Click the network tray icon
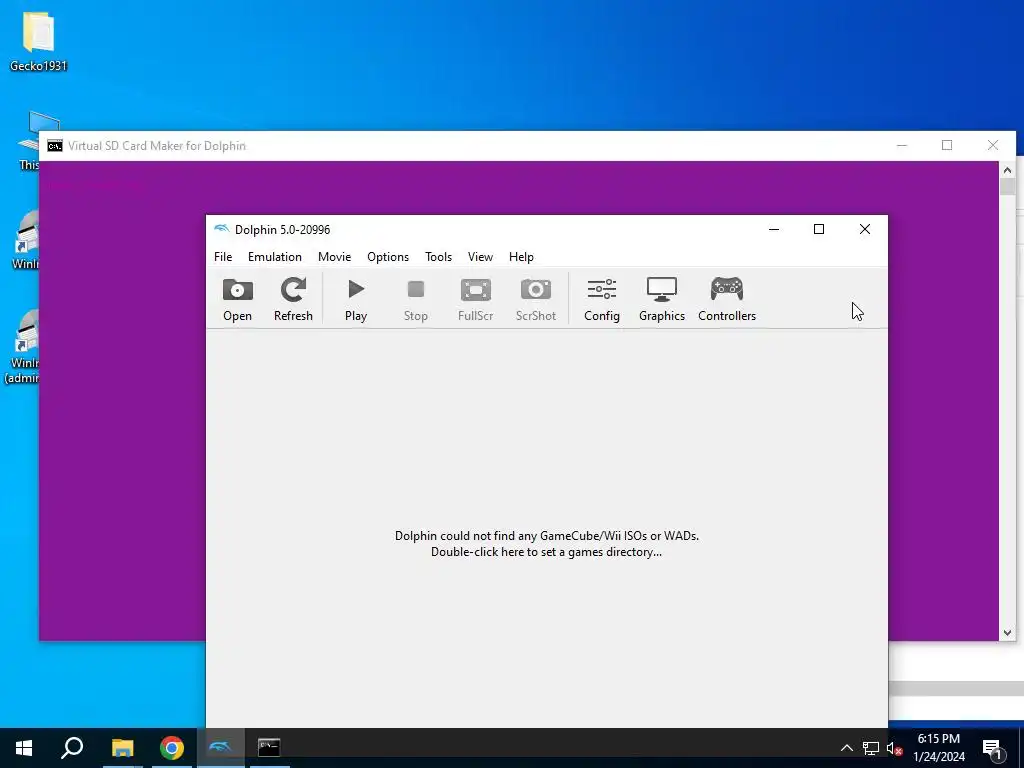 871,748
